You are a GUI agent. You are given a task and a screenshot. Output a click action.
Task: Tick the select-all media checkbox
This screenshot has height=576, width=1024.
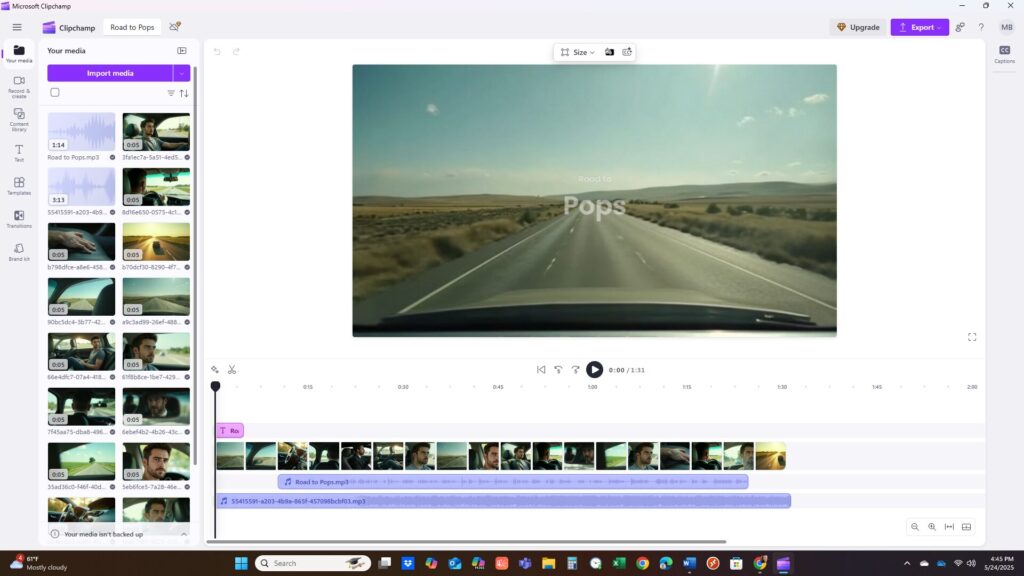[55, 93]
